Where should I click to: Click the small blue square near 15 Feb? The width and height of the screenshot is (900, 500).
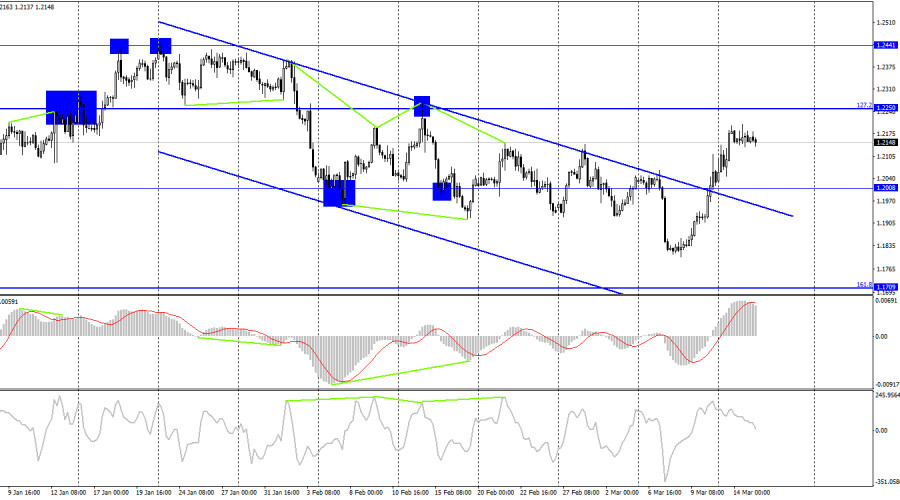point(442,192)
